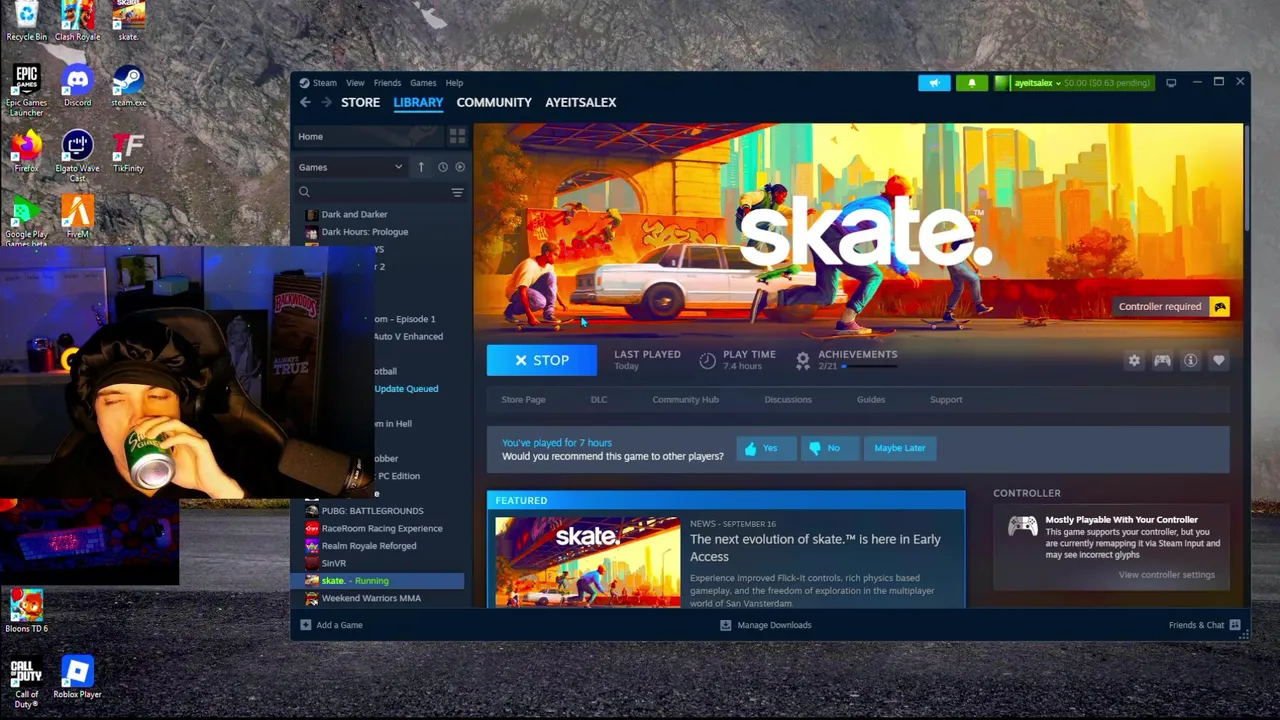Open Elgato Wave Cast desktop shortcut
This screenshot has height=720, width=1280.
(x=77, y=156)
